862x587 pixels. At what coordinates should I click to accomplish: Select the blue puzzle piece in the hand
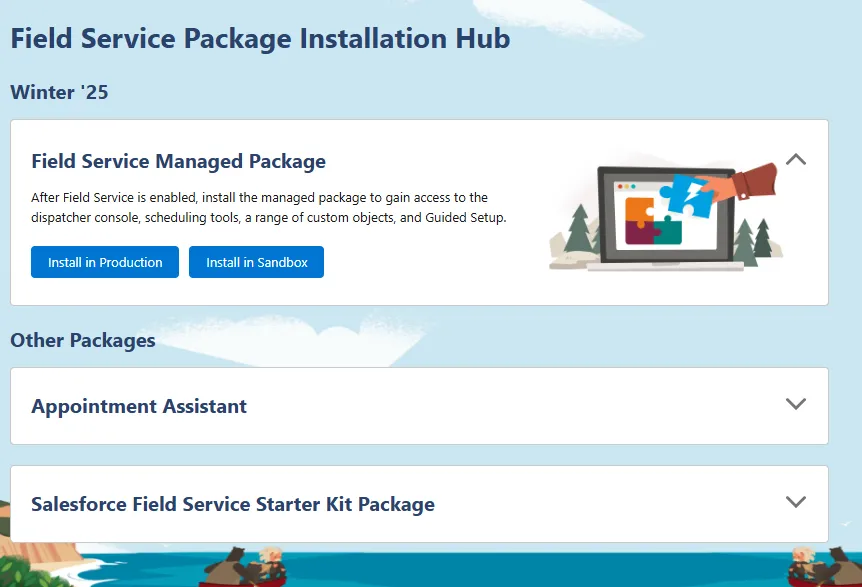tap(689, 193)
